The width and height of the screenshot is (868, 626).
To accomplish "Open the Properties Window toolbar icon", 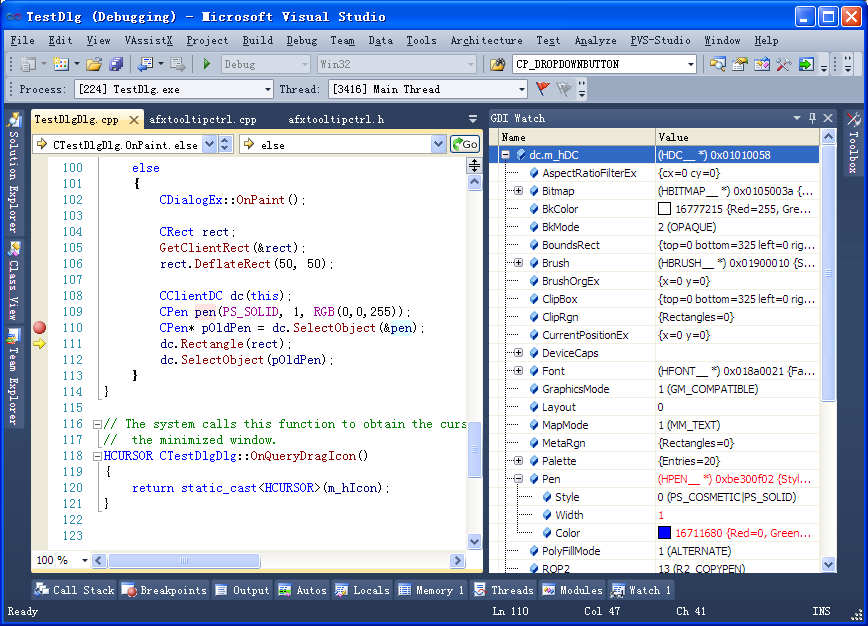I will (740, 64).
